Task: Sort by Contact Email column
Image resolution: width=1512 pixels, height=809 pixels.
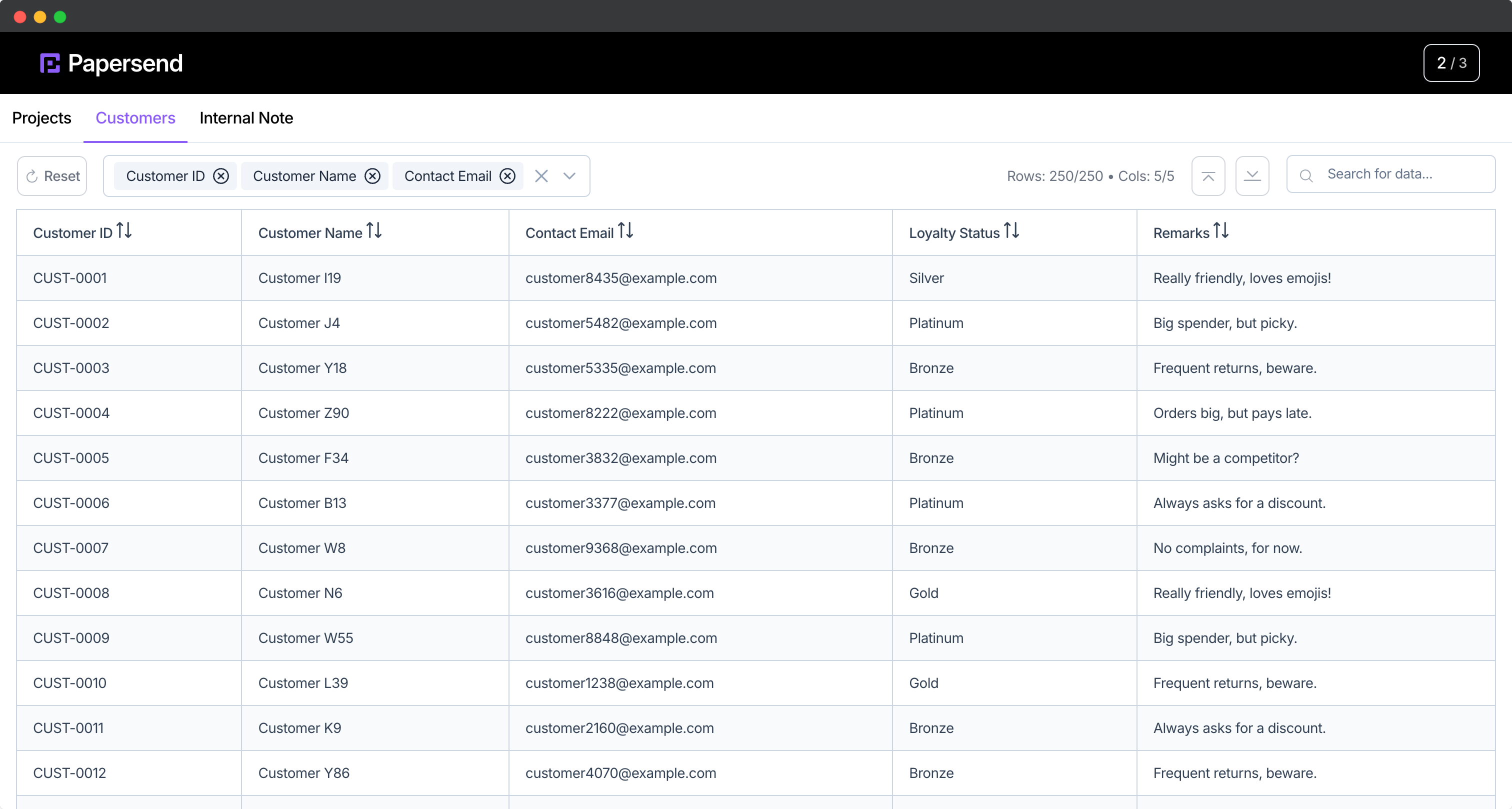Action: [x=625, y=231]
